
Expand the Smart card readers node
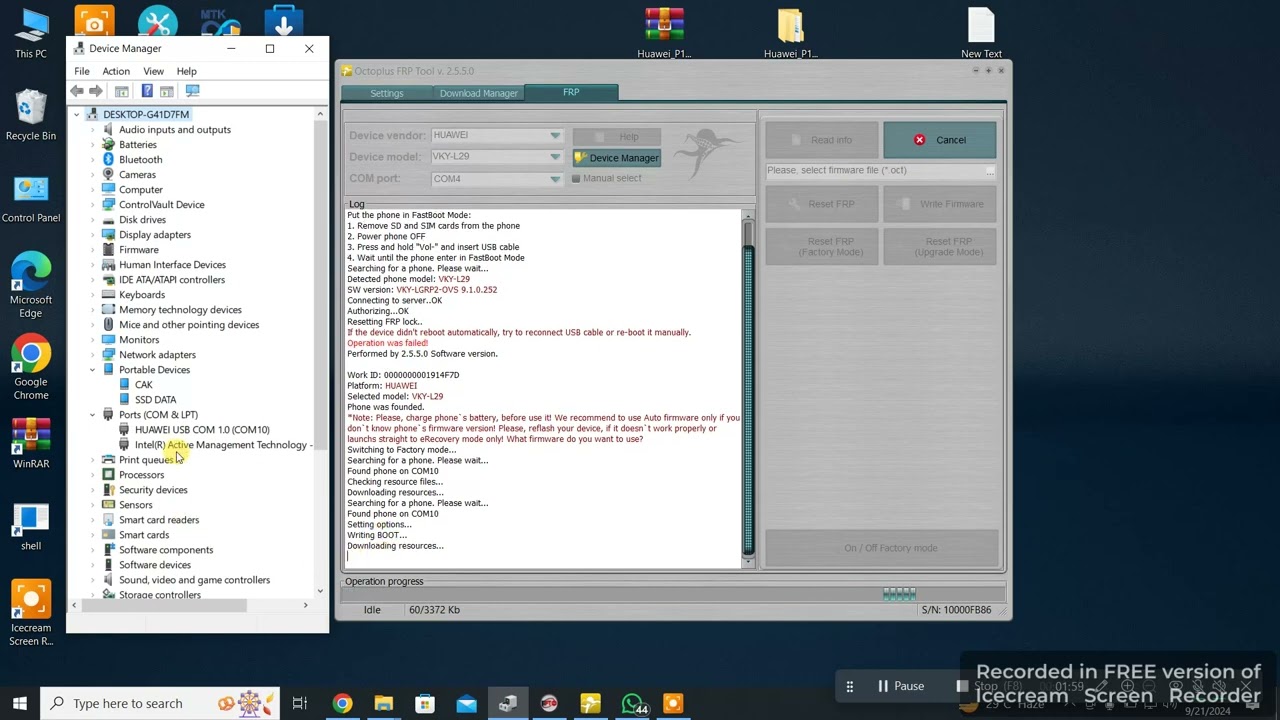(x=93, y=520)
